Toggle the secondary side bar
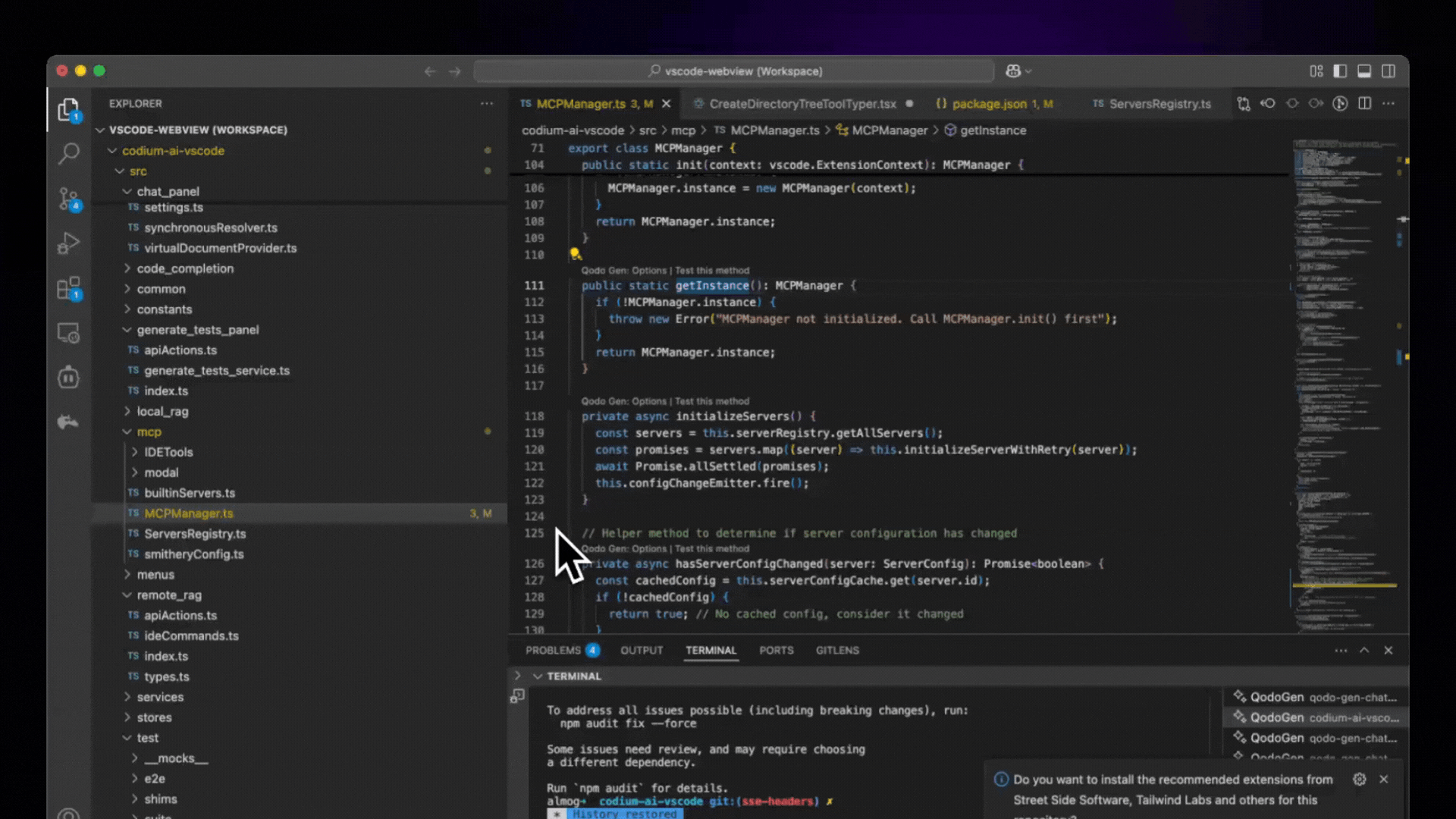The width and height of the screenshot is (1456, 819). pos(1389,71)
